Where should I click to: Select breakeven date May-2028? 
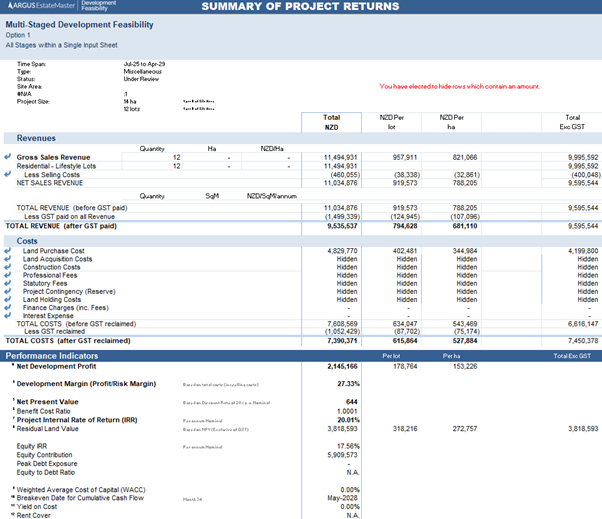point(343,498)
